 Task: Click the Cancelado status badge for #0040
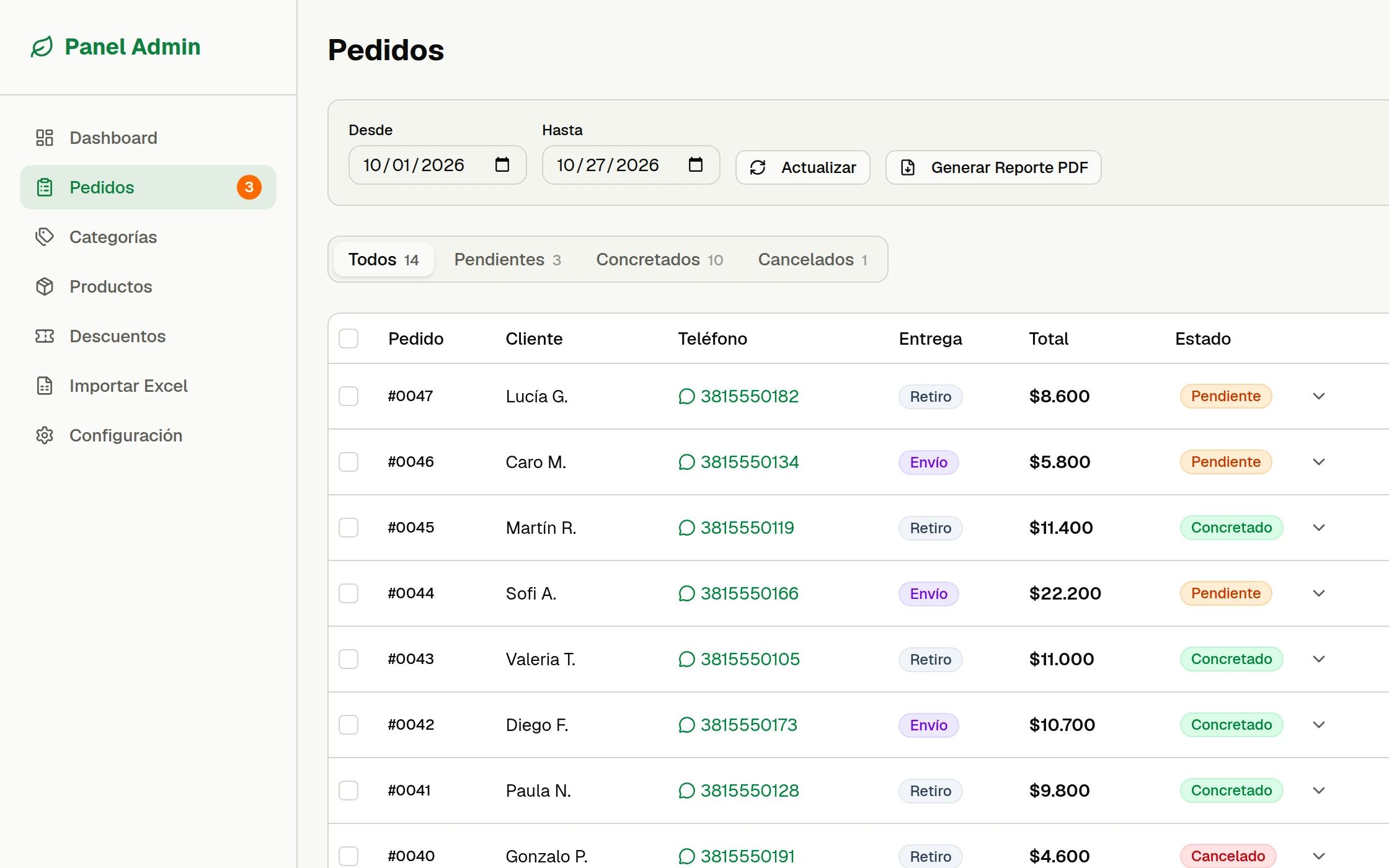click(x=1228, y=856)
